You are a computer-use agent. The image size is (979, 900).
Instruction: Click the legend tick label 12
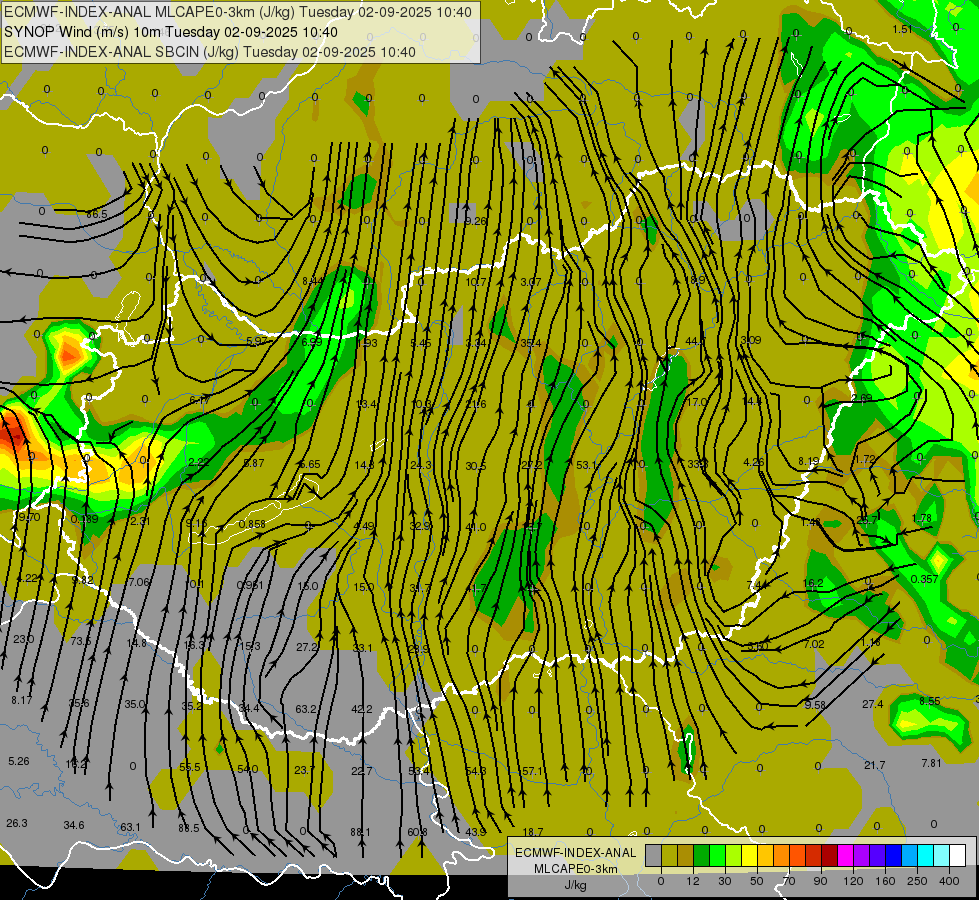(x=693, y=881)
